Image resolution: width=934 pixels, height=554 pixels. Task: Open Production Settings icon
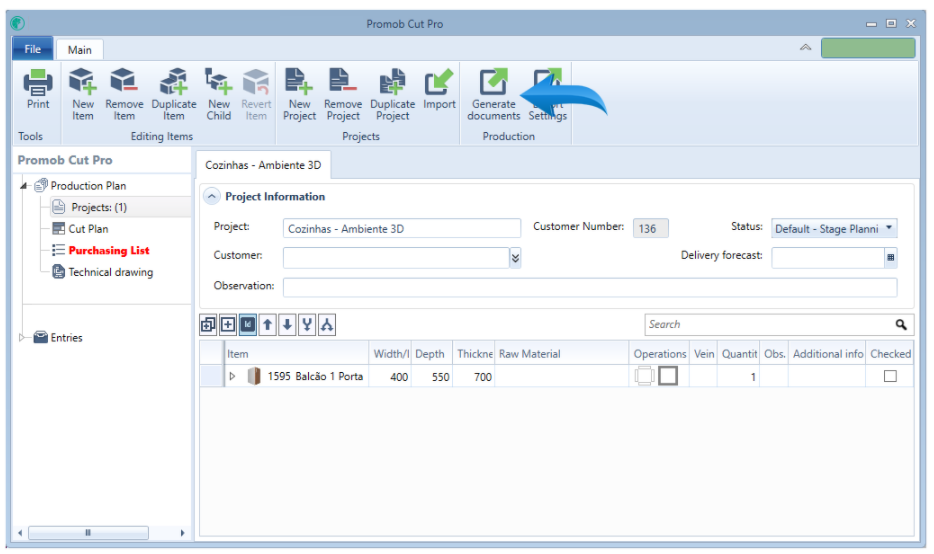[x=547, y=82]
